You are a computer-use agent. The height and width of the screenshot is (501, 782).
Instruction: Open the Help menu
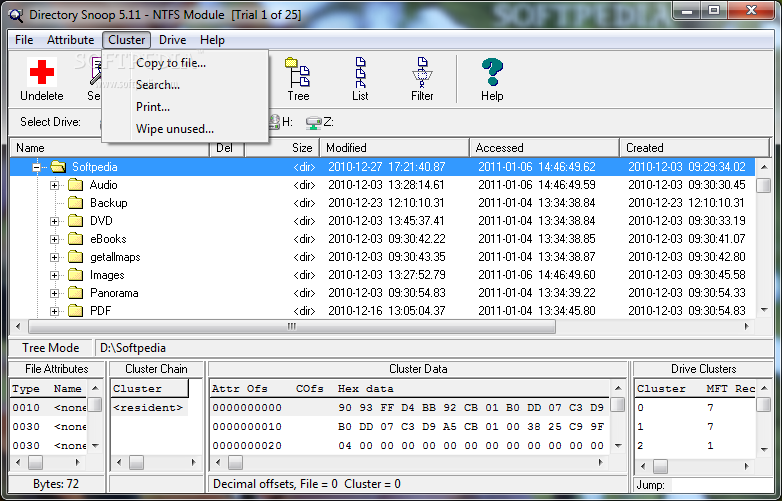[212, 40]
